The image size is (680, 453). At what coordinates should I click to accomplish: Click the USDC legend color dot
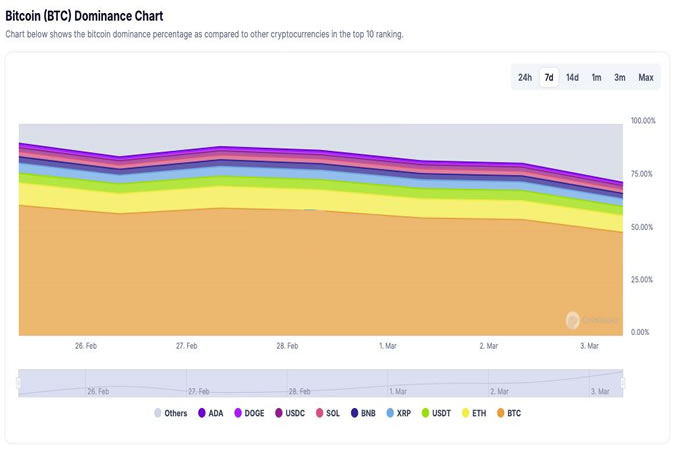(x=279, y=413)
